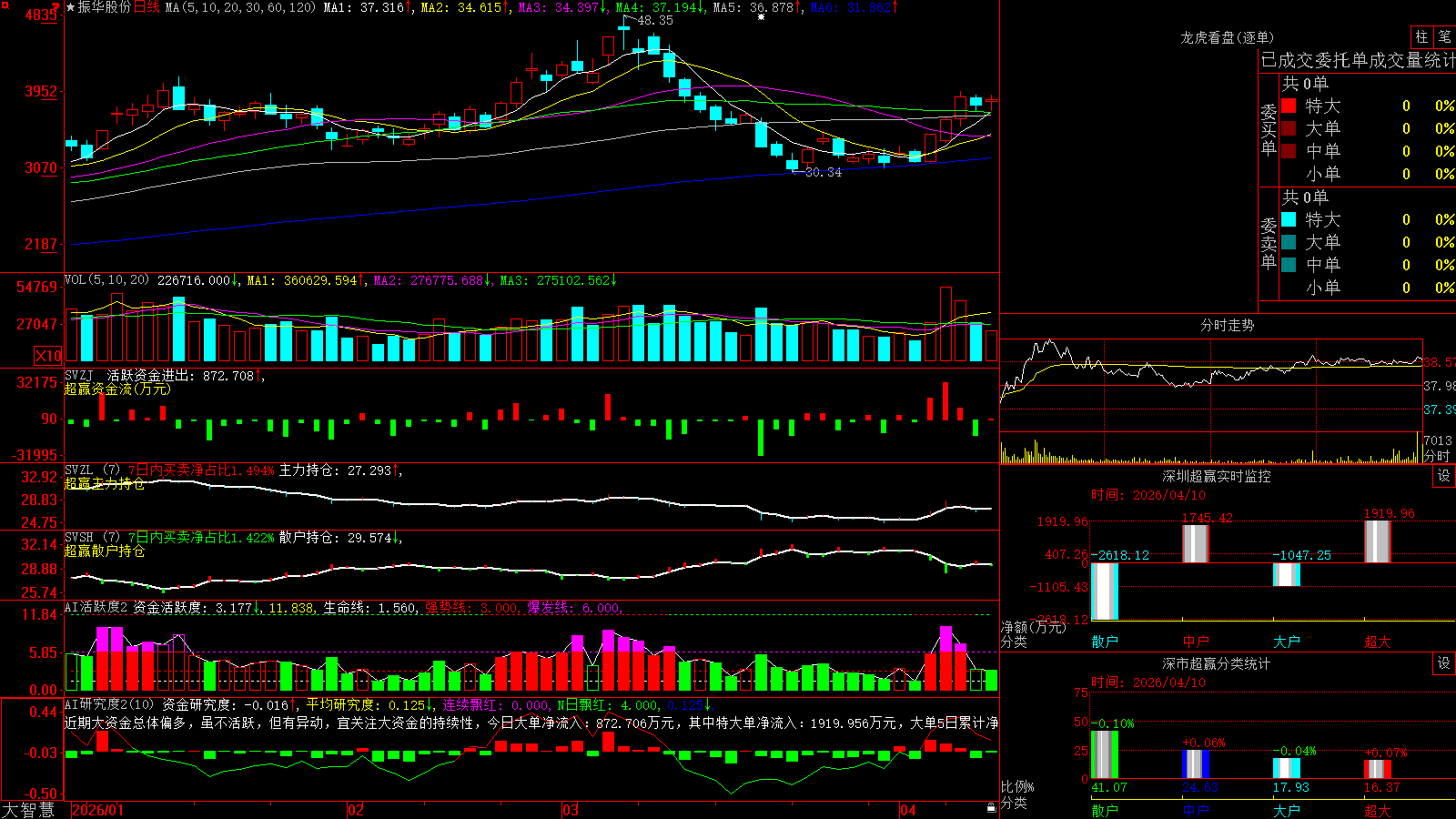Click the 24.63 中户 ratio bar
This screenshot has height=819, width=1456.
tap(1196, 764)
